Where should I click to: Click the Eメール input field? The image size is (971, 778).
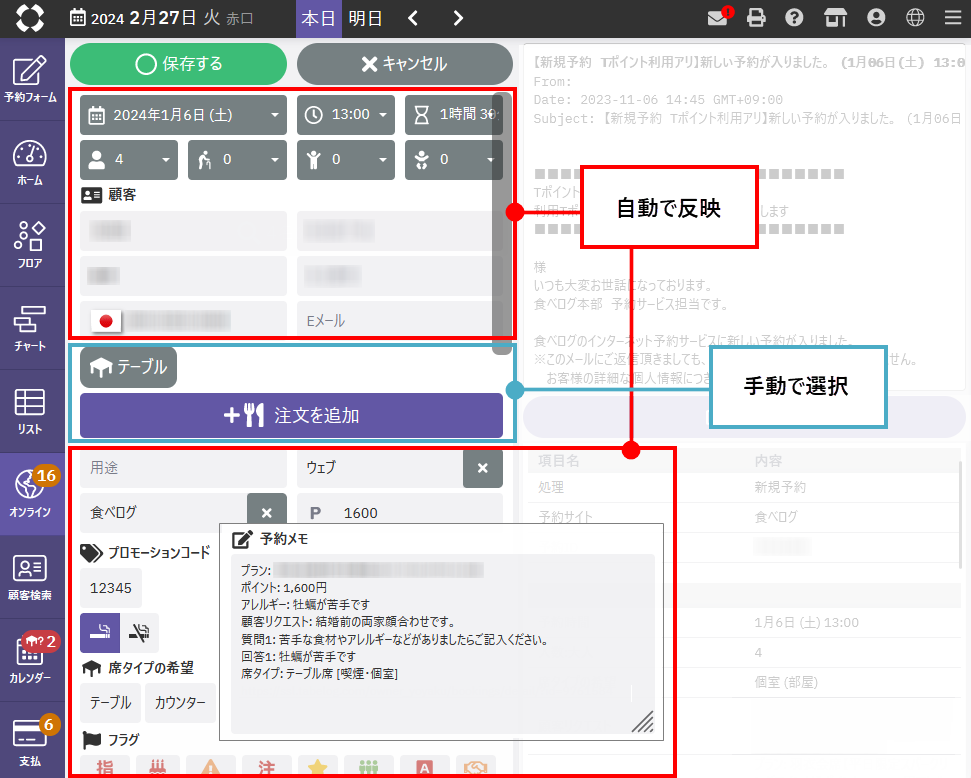(391, 321)
